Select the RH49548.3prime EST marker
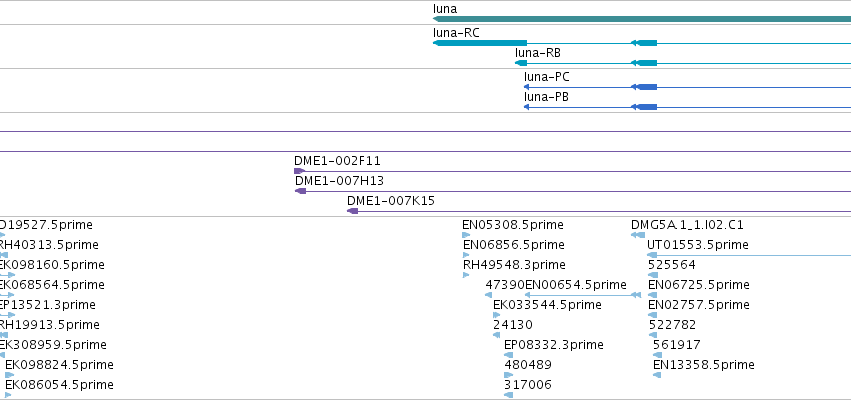This screenshot has height=400, width=851. coord(466,275)
